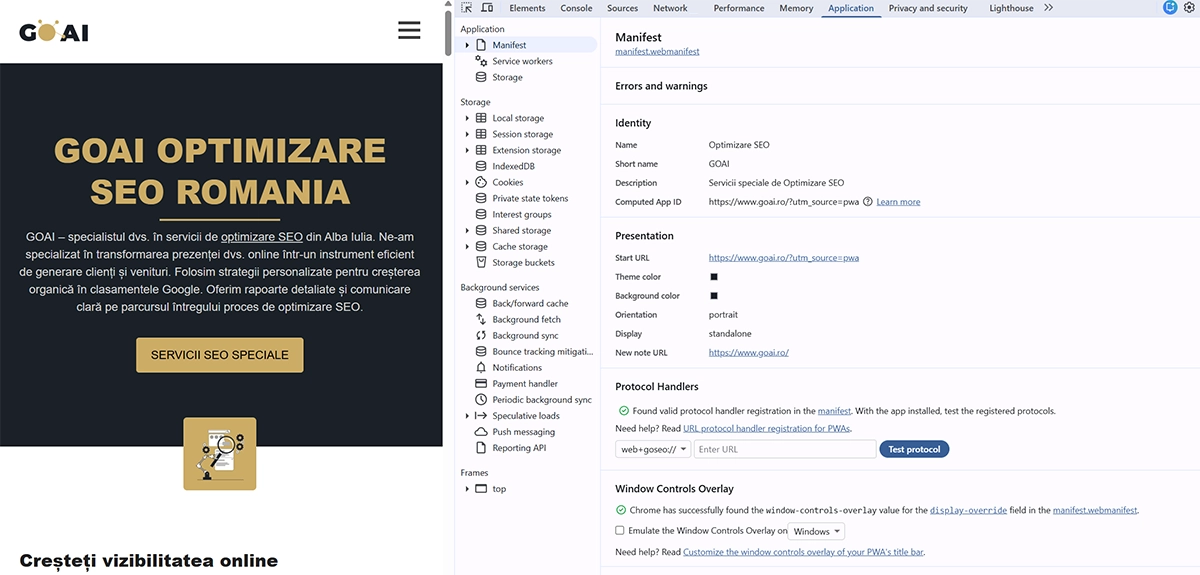
Task: Click SERVICII SEO SPECIALE button
Action: [220, 355]
